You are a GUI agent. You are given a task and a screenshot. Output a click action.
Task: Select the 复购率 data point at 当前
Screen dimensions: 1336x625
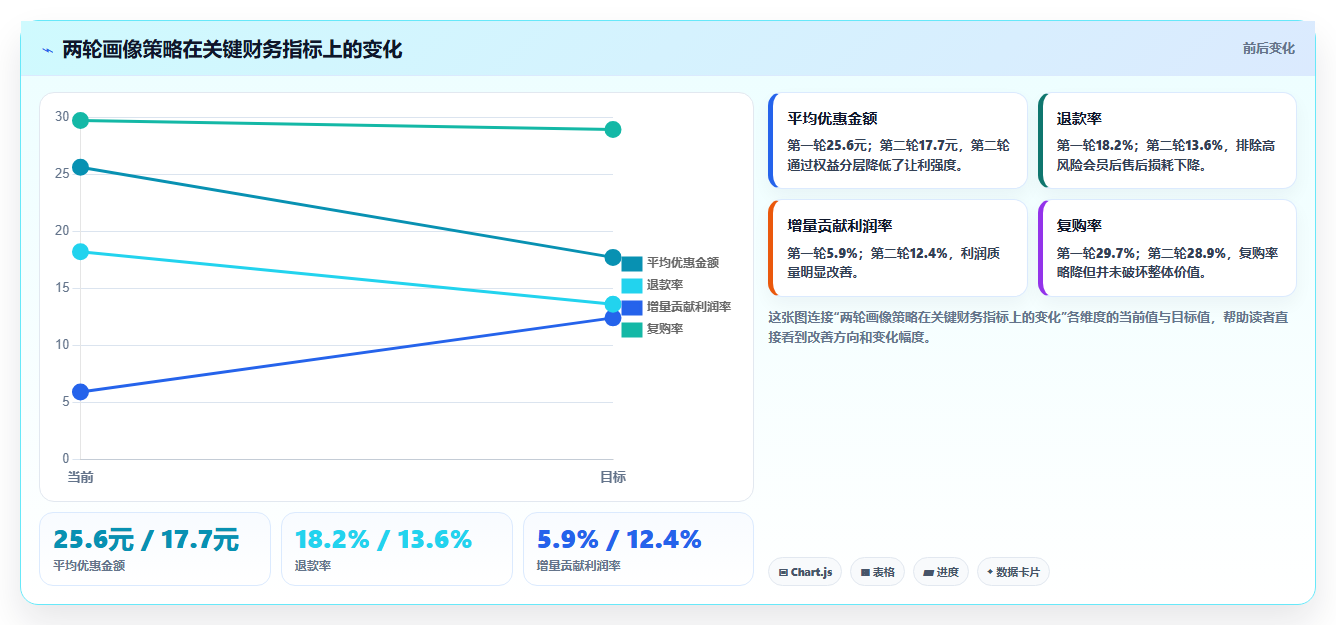click(x=81, y=120)
